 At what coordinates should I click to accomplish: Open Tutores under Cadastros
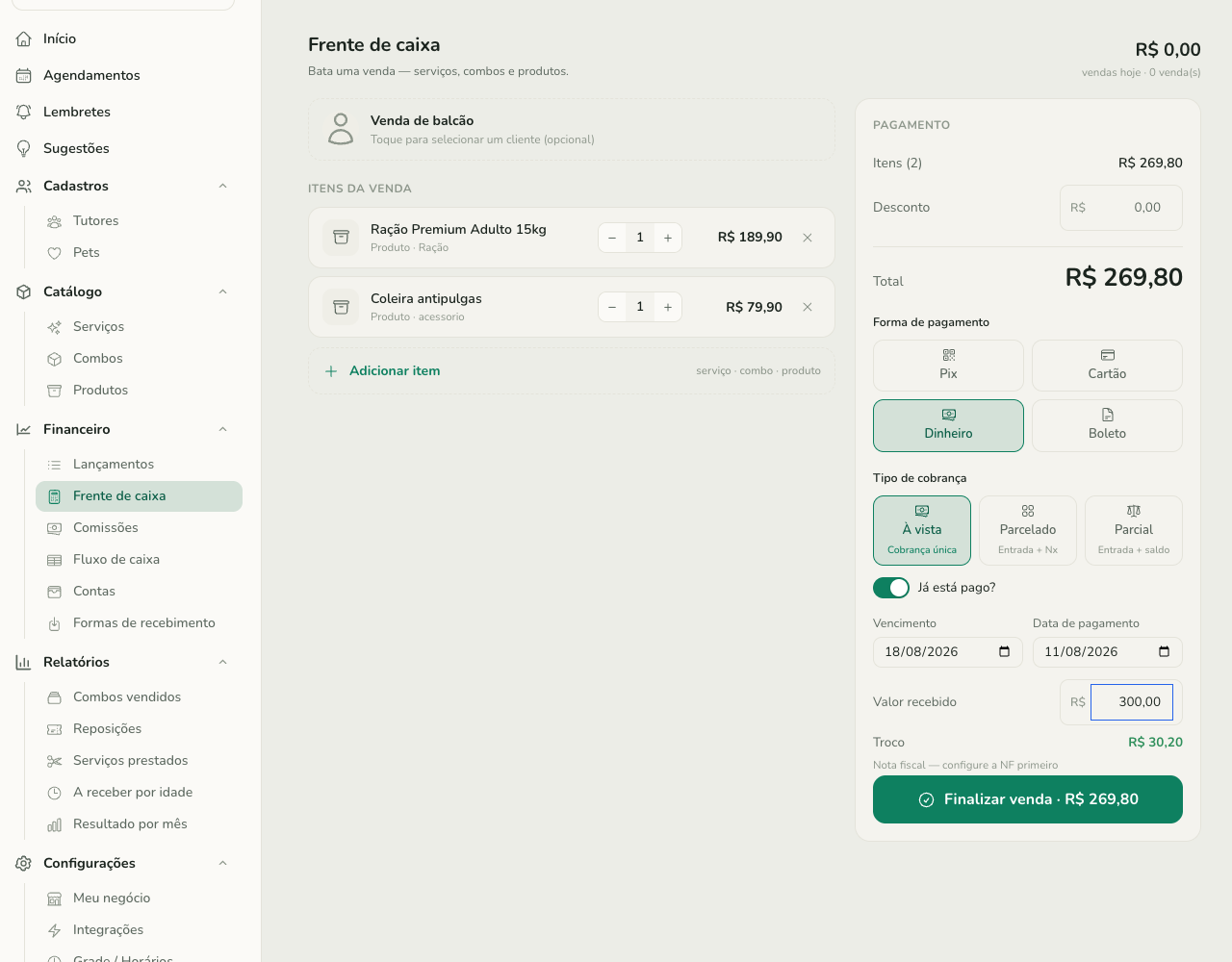tap(139, 221)
